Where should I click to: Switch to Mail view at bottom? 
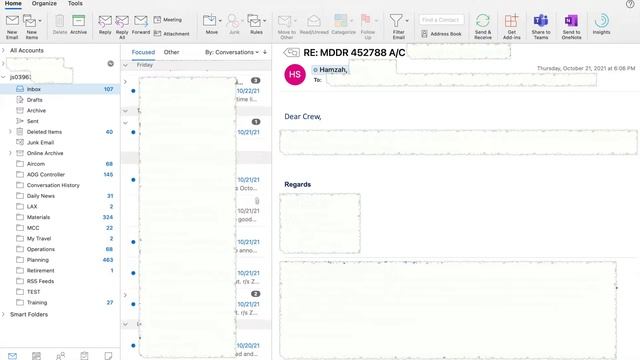click(x=13, y=356)
